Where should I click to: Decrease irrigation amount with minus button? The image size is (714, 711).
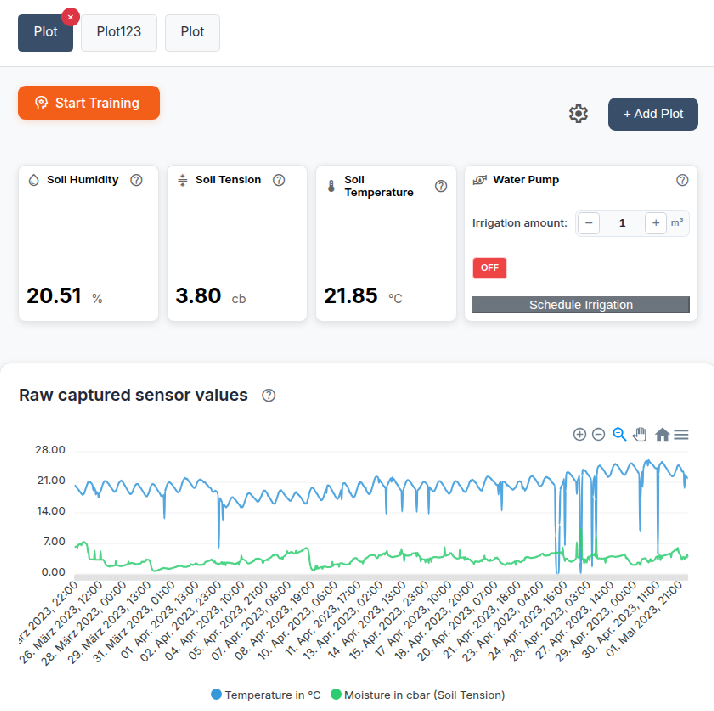click(589, 223)
